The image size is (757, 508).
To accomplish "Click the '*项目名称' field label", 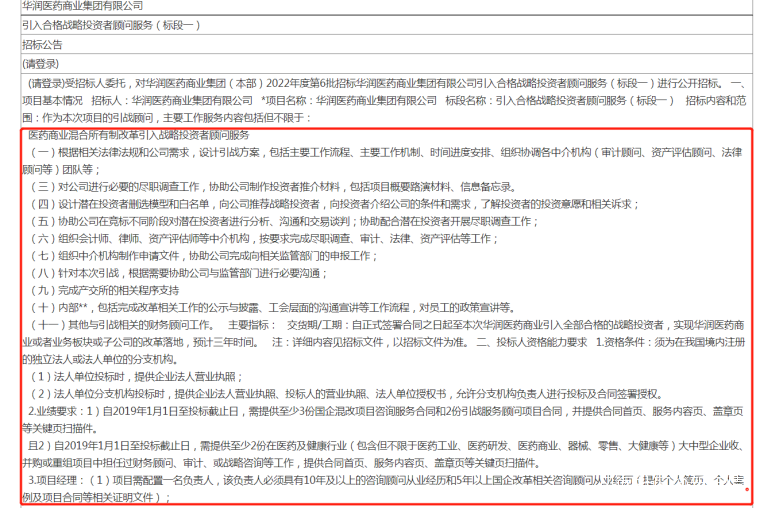I will 286,101.
